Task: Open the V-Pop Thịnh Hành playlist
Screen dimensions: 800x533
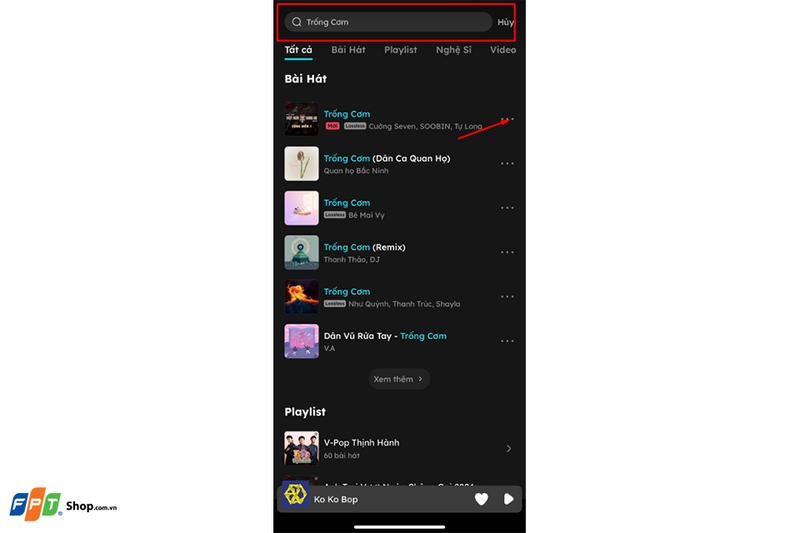Action: tap(361, 443)
